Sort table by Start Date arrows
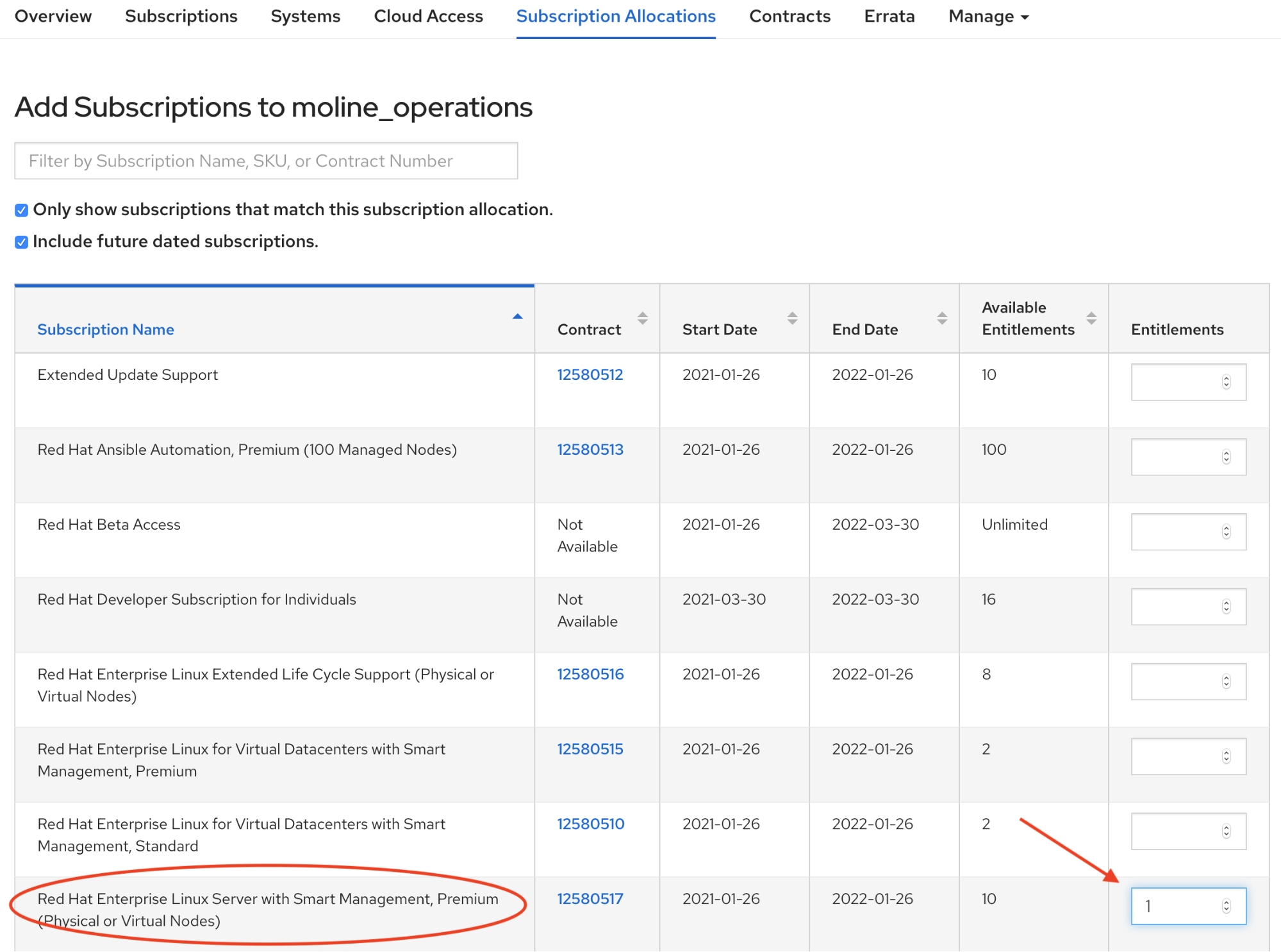Image resolution: width=1281 pixels, height=952 pixels. 792,318
